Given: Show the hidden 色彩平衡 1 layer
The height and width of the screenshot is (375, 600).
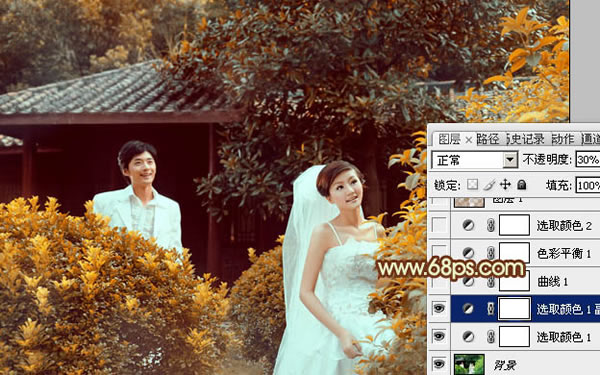Looking at the screenshot, I should 439,253.
